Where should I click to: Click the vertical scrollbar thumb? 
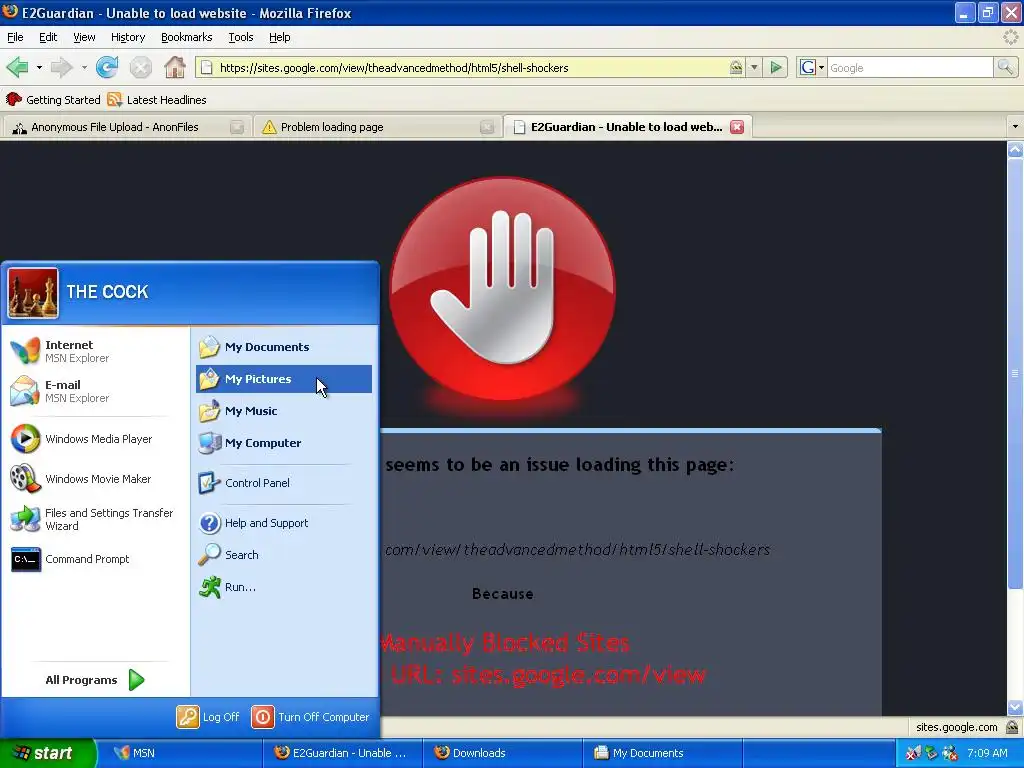click(x=1015, y=372)
